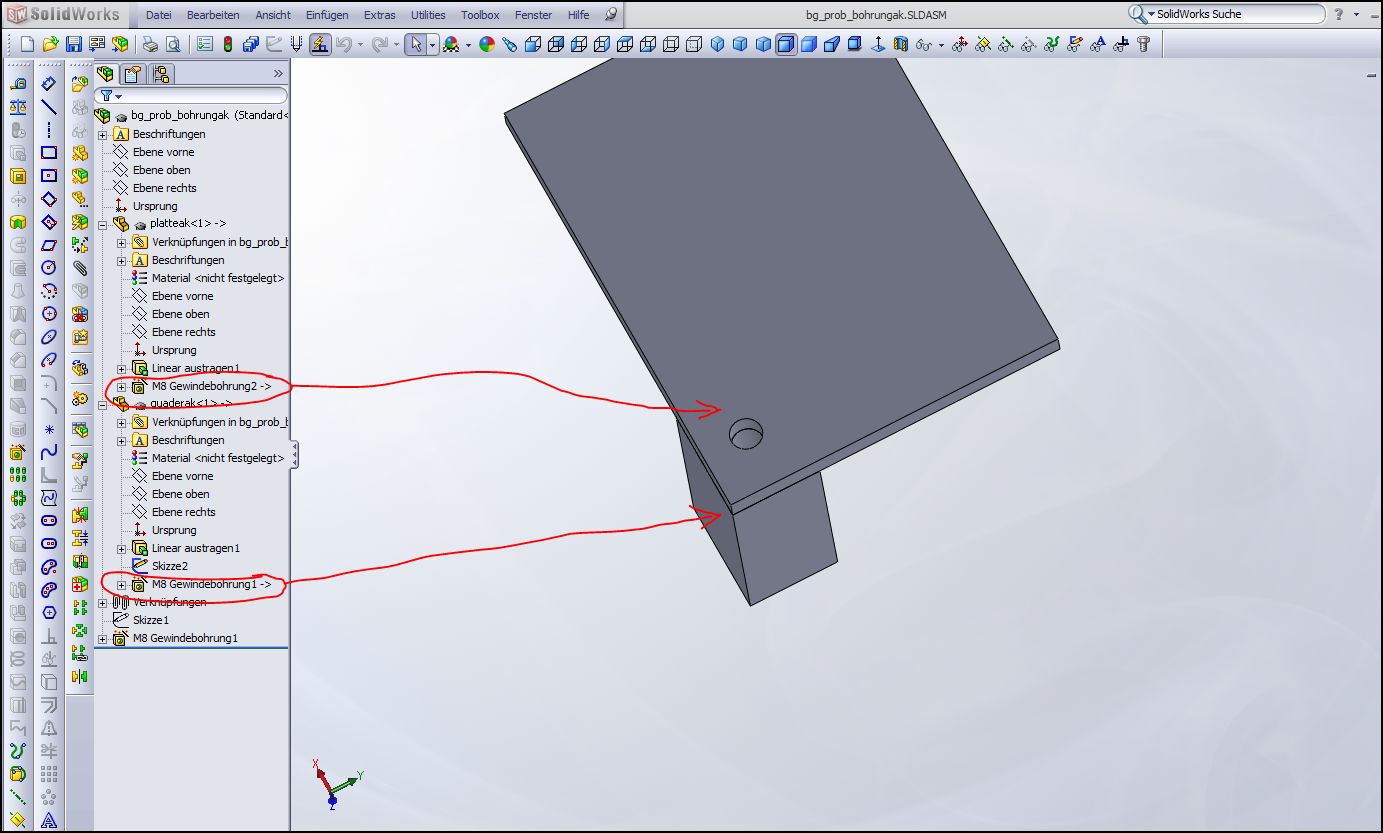
Task: Select the Smart Dimension tool
Action: coord(49,85)
